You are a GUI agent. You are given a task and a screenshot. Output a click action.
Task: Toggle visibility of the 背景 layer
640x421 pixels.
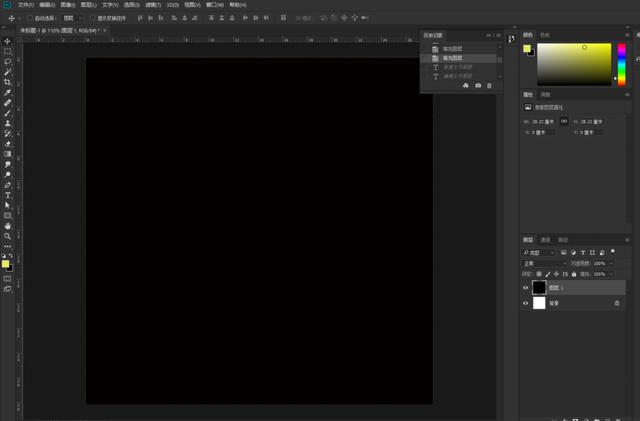526,302
